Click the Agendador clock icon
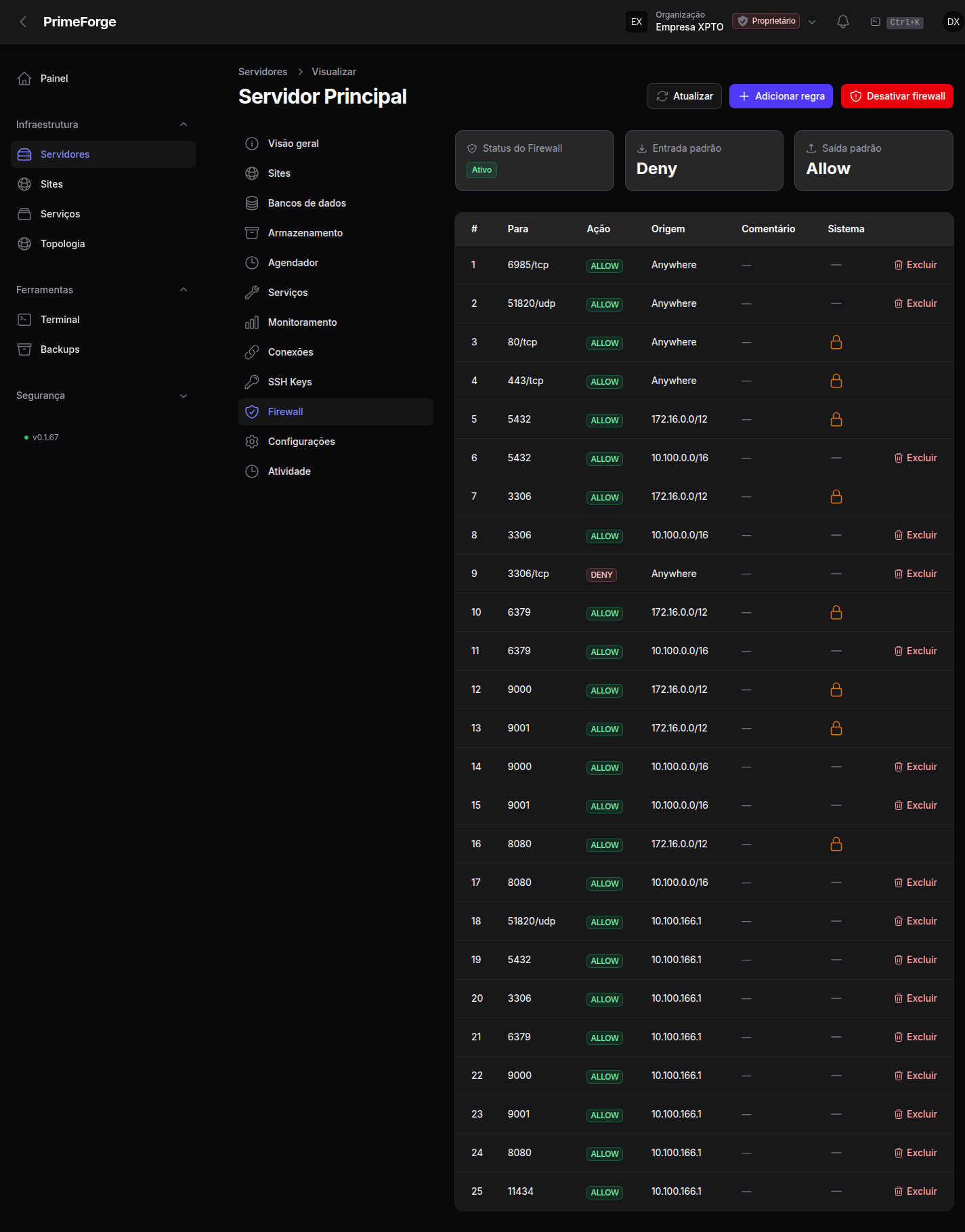Image resolution: width=965 pixels, height=1232 pixels. pyautogui.click(x=252, y=263)
